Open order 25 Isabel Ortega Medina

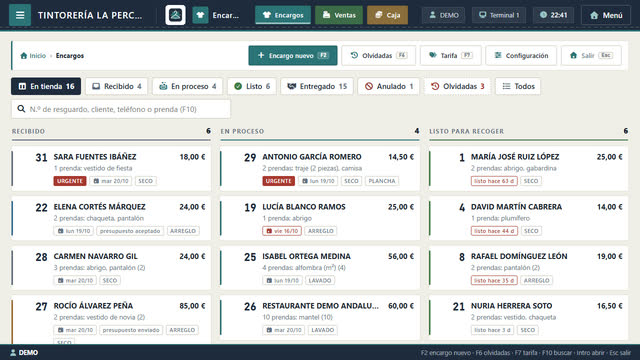click(x=320, y=268)
